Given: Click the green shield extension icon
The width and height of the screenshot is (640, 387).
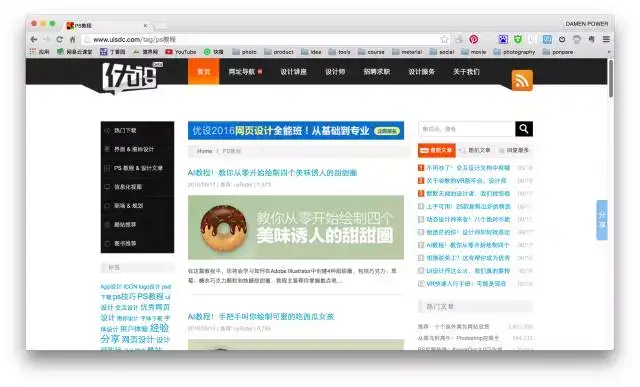Looking at the screenshot, I should tap(518, 39).
